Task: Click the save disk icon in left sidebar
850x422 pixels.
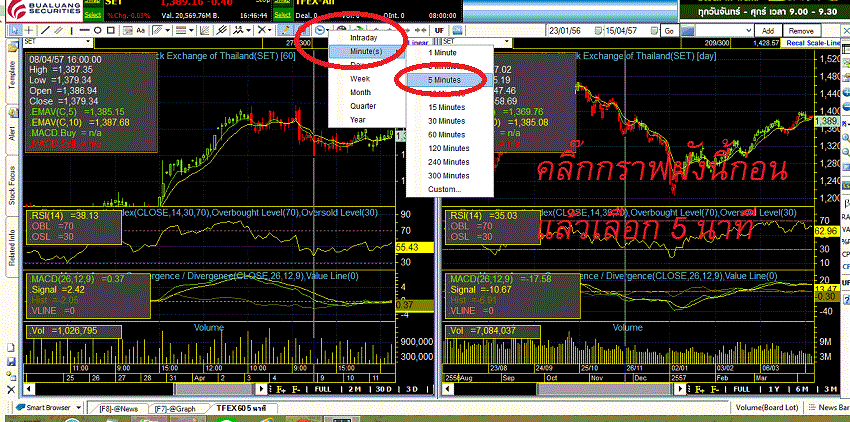Action: [x=11, y=362]
